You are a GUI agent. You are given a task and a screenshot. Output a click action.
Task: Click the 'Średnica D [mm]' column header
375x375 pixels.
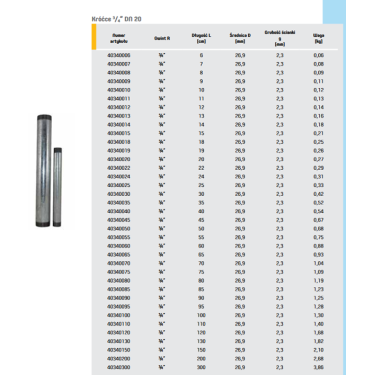(240, 38)
